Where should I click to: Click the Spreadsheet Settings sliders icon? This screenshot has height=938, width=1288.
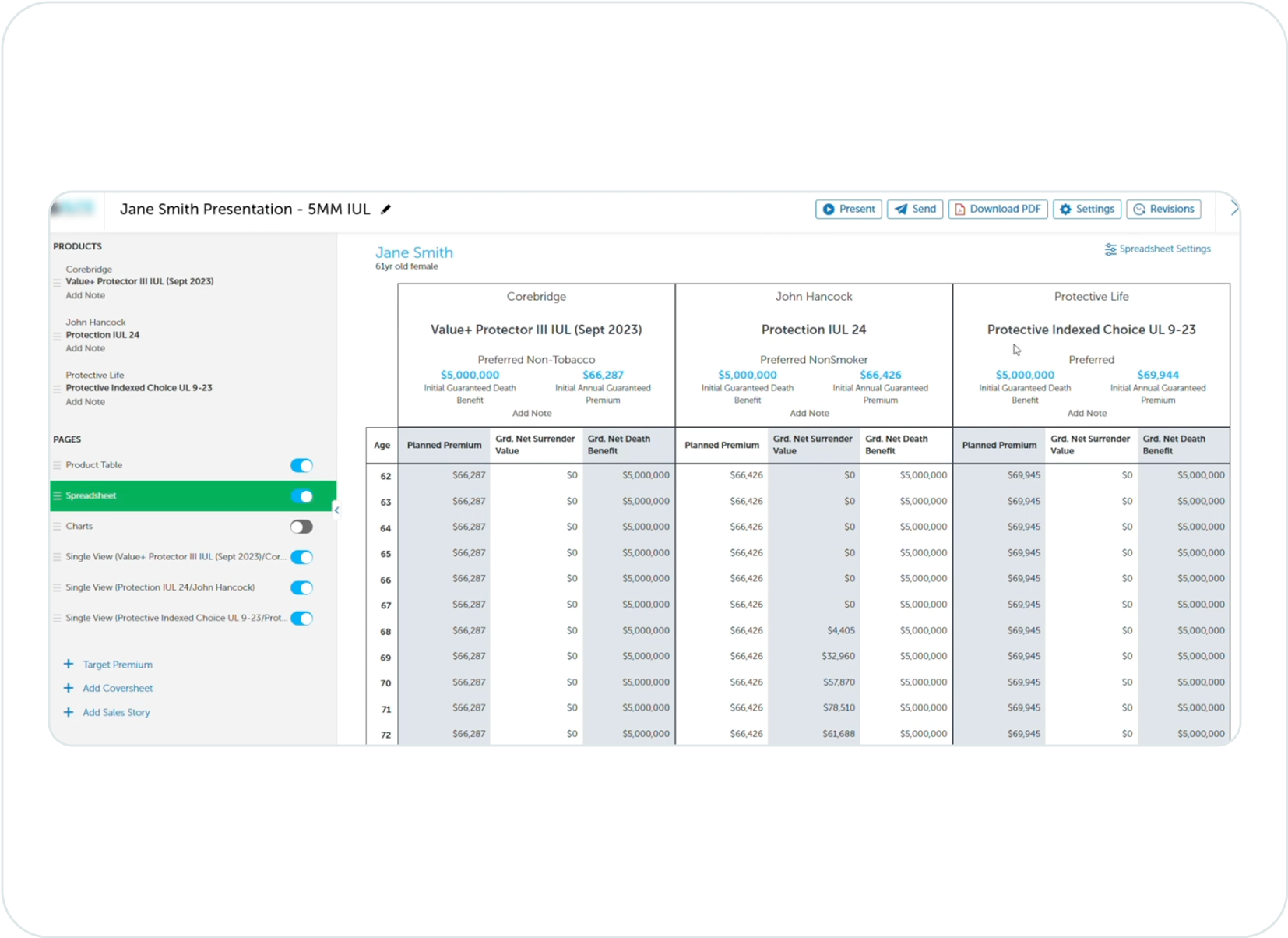[1110, 249]
